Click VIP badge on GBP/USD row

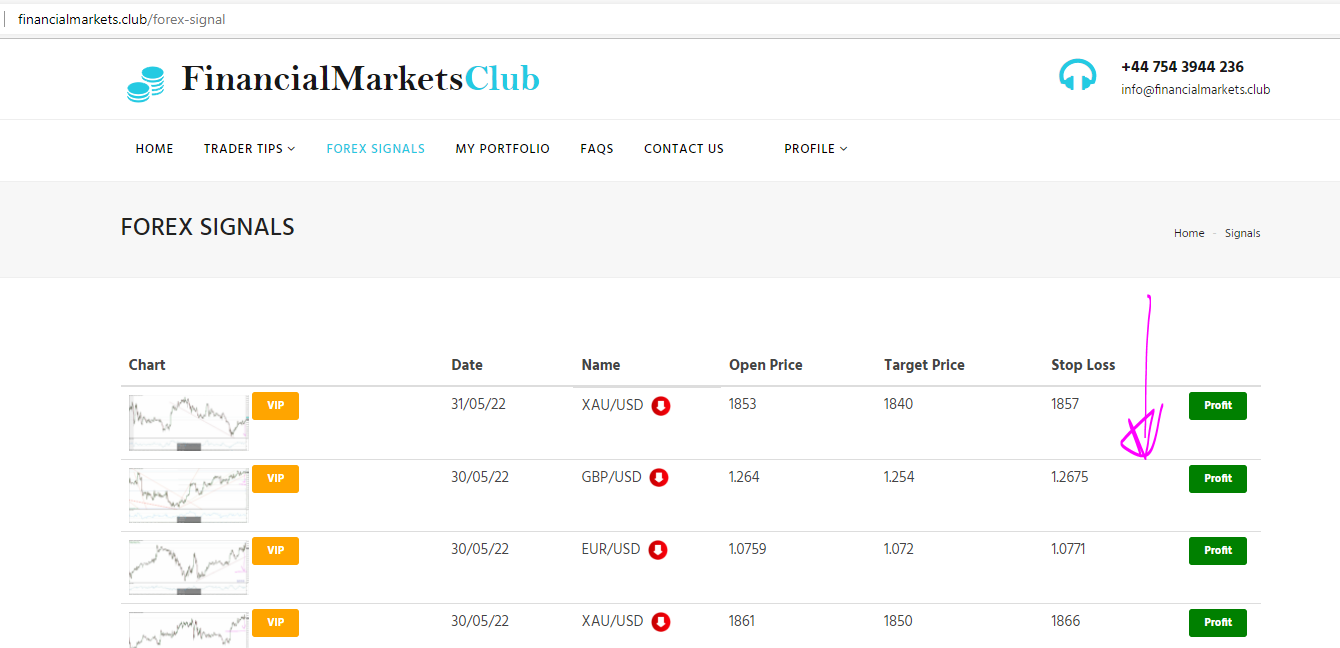click(x=275, y=479)
